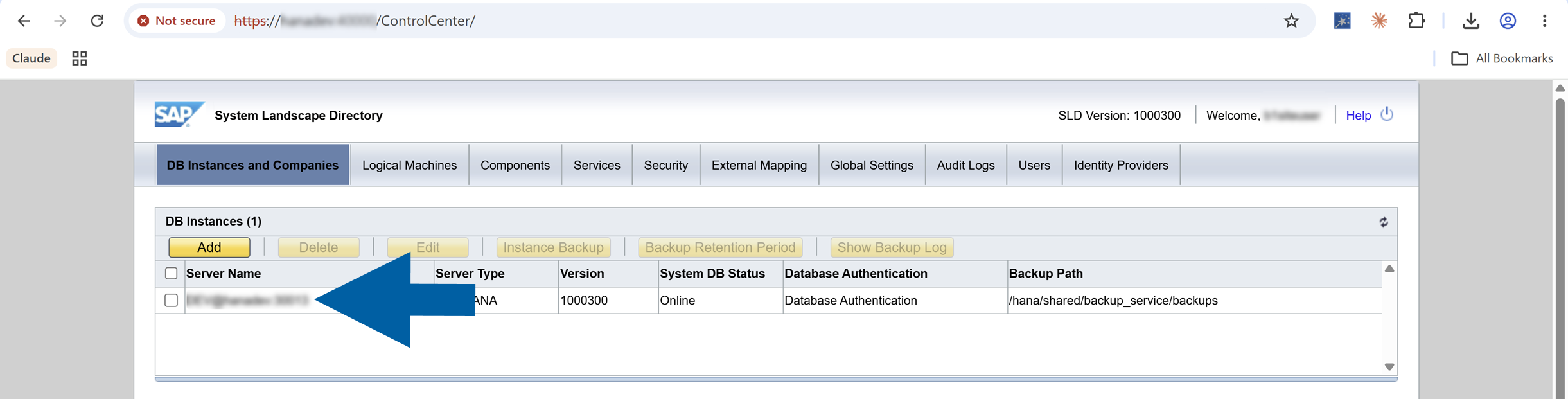Click the Add button
This screenshot has width=1568, height=399.
point(209,247)
